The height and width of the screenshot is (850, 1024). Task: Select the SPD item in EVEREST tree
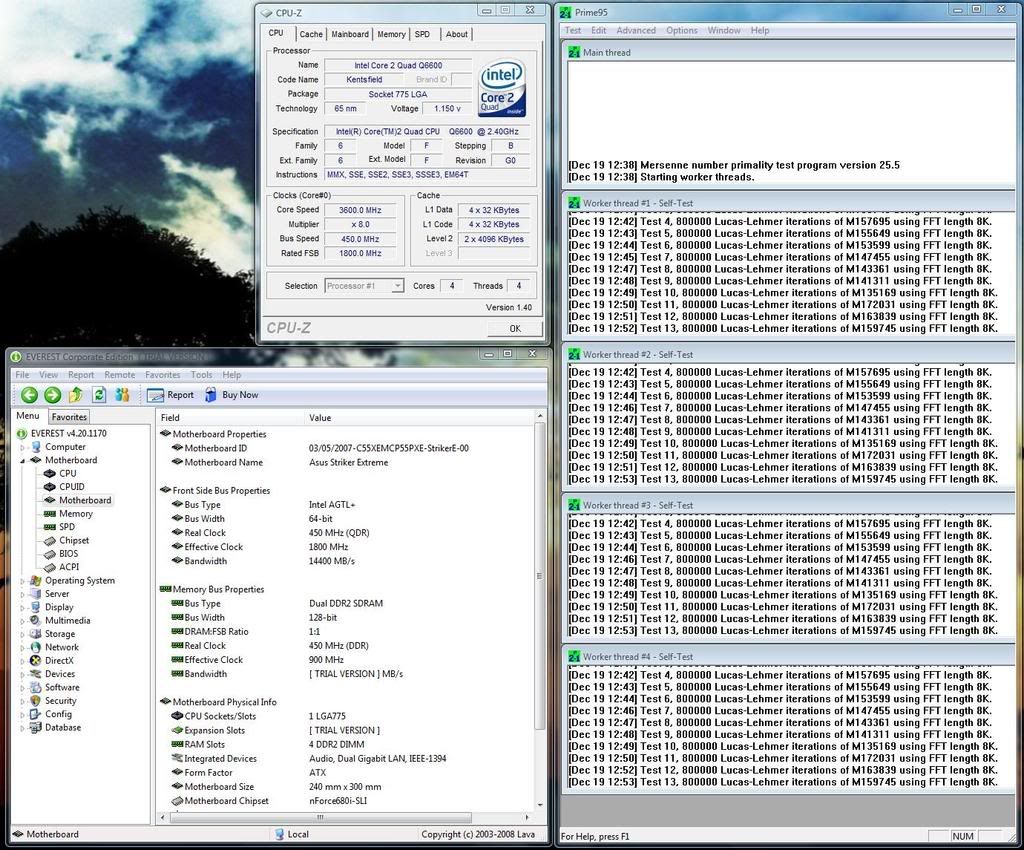pos(59,527)
